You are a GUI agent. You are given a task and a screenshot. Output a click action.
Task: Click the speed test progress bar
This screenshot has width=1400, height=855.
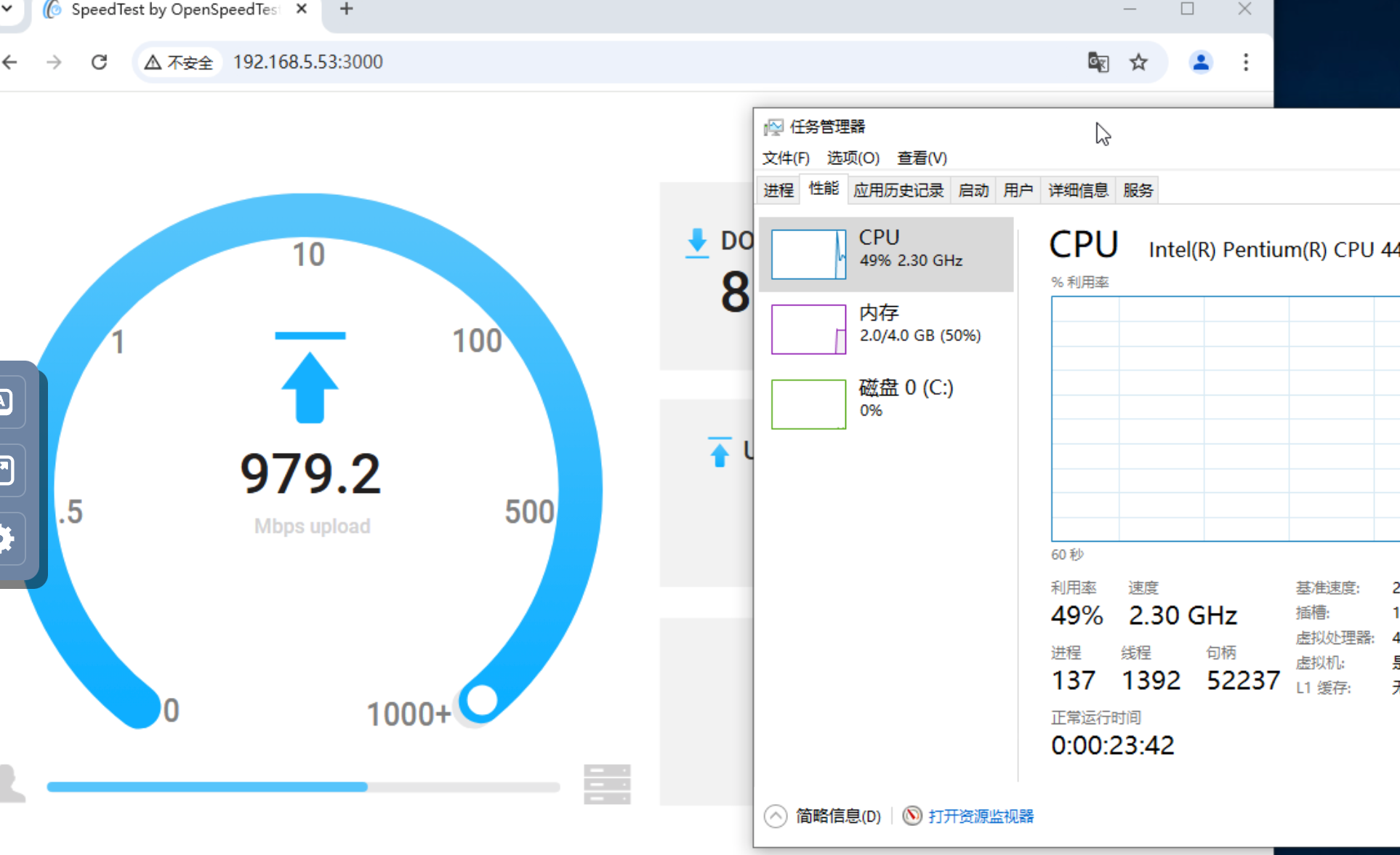click(x=303, y=787)
